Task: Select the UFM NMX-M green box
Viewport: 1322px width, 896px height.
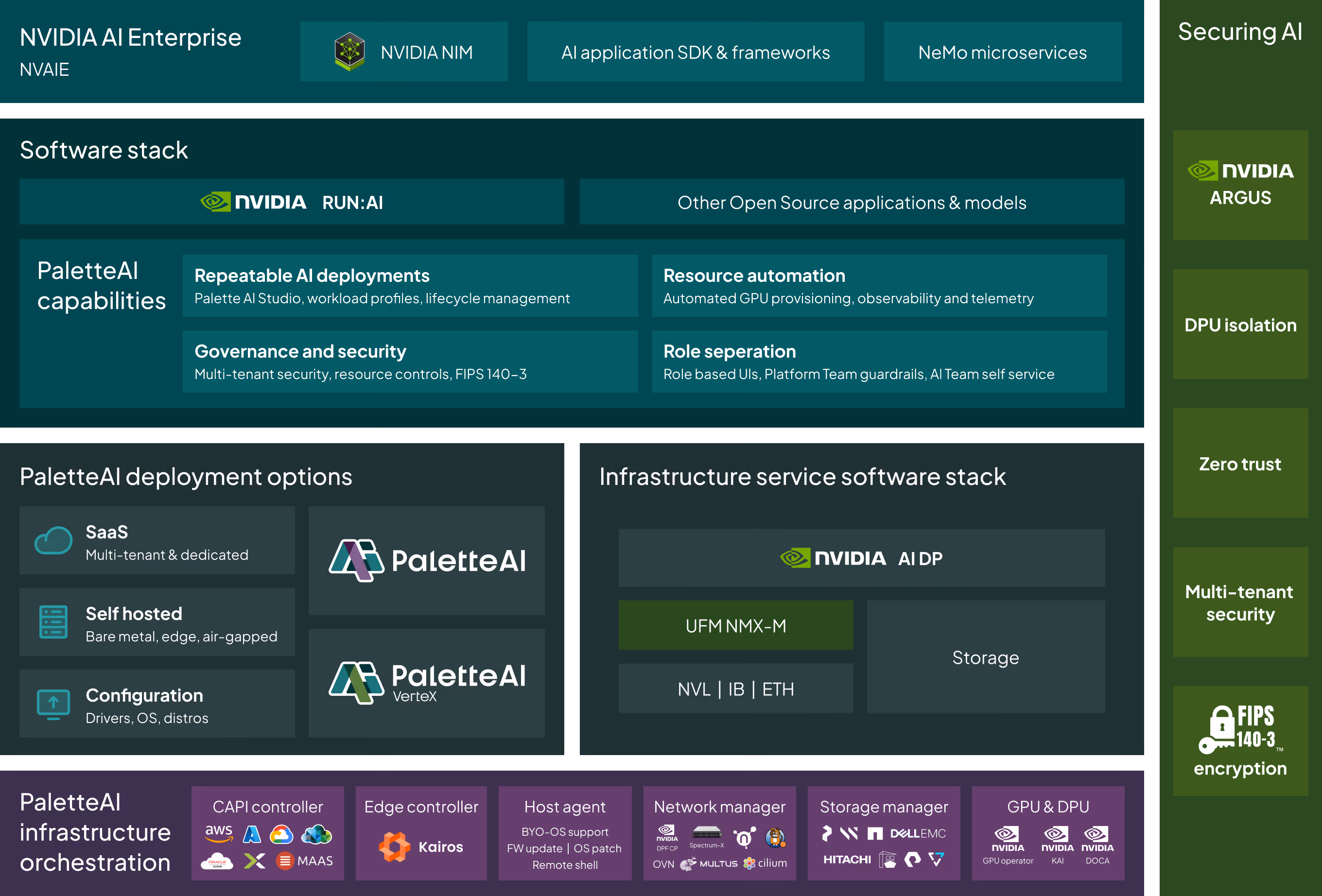Action: [x=736, y=625]
